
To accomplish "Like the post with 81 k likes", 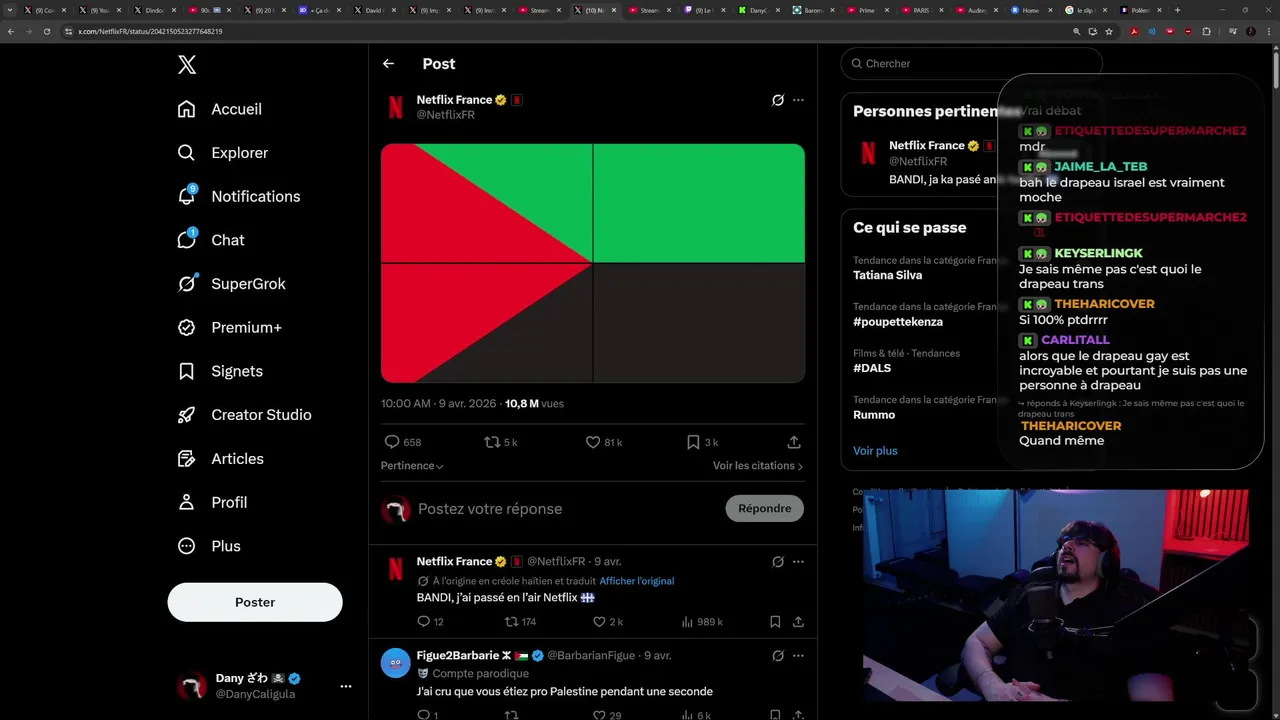I will [x=592, y=442].
